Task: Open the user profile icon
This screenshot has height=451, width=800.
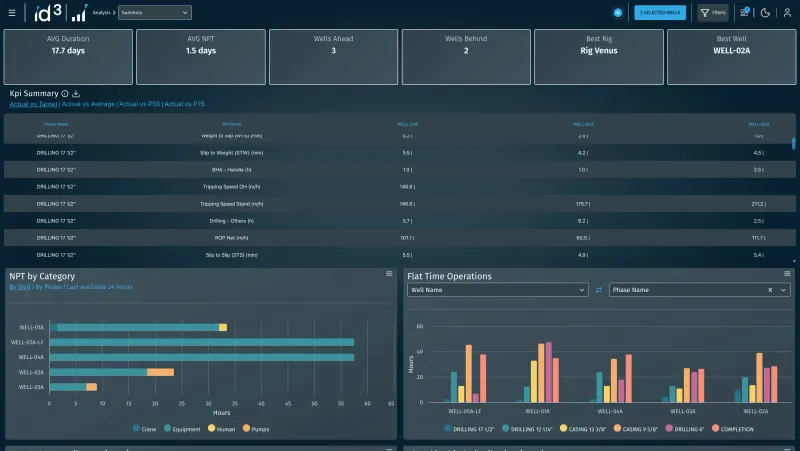Action: coord(787,13)
